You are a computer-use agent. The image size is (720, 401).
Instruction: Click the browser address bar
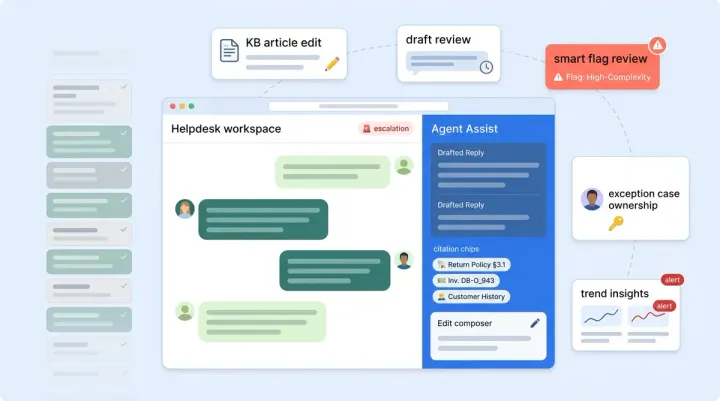358,106
